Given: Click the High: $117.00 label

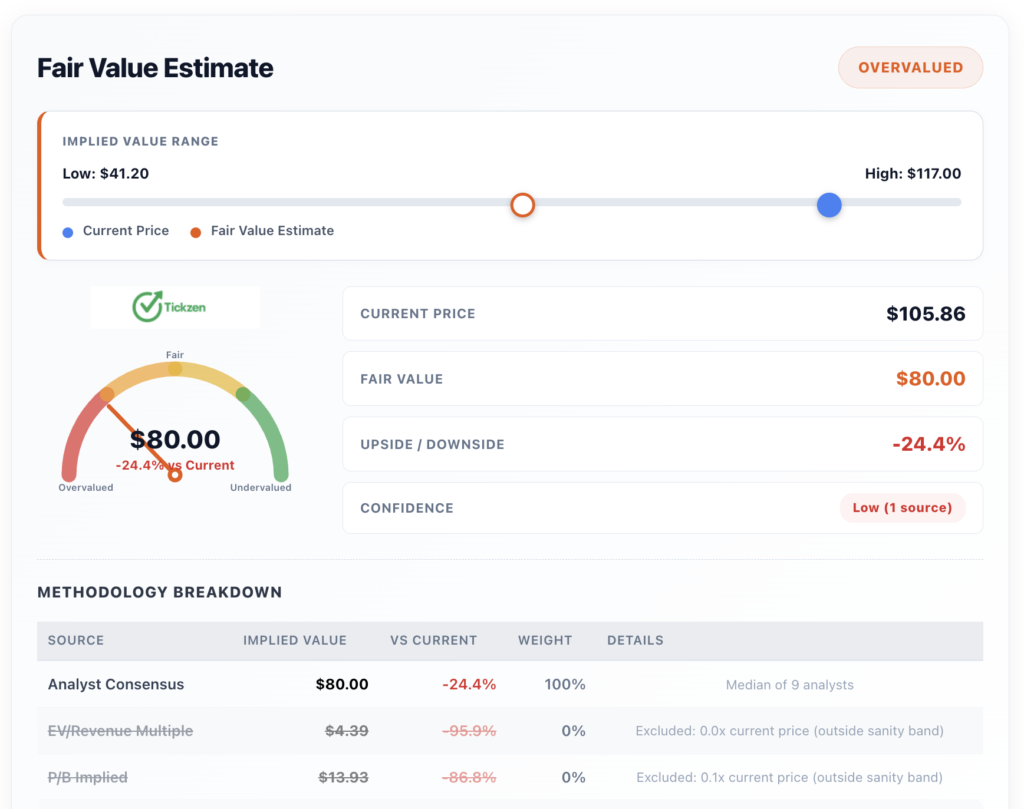Looking at the screenshot, I should point(913,174).
